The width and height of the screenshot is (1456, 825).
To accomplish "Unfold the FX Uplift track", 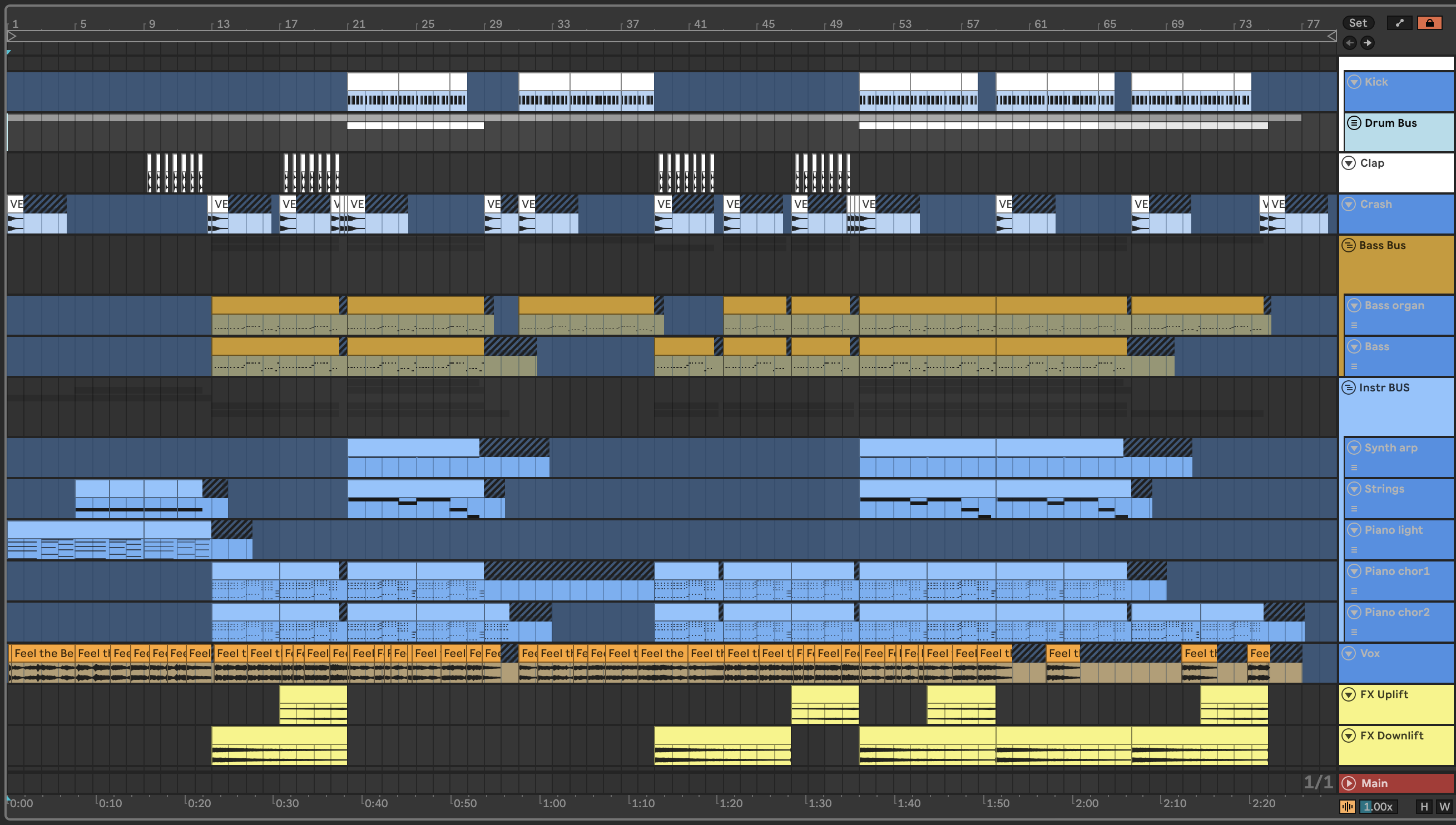I will (1349, 694).
